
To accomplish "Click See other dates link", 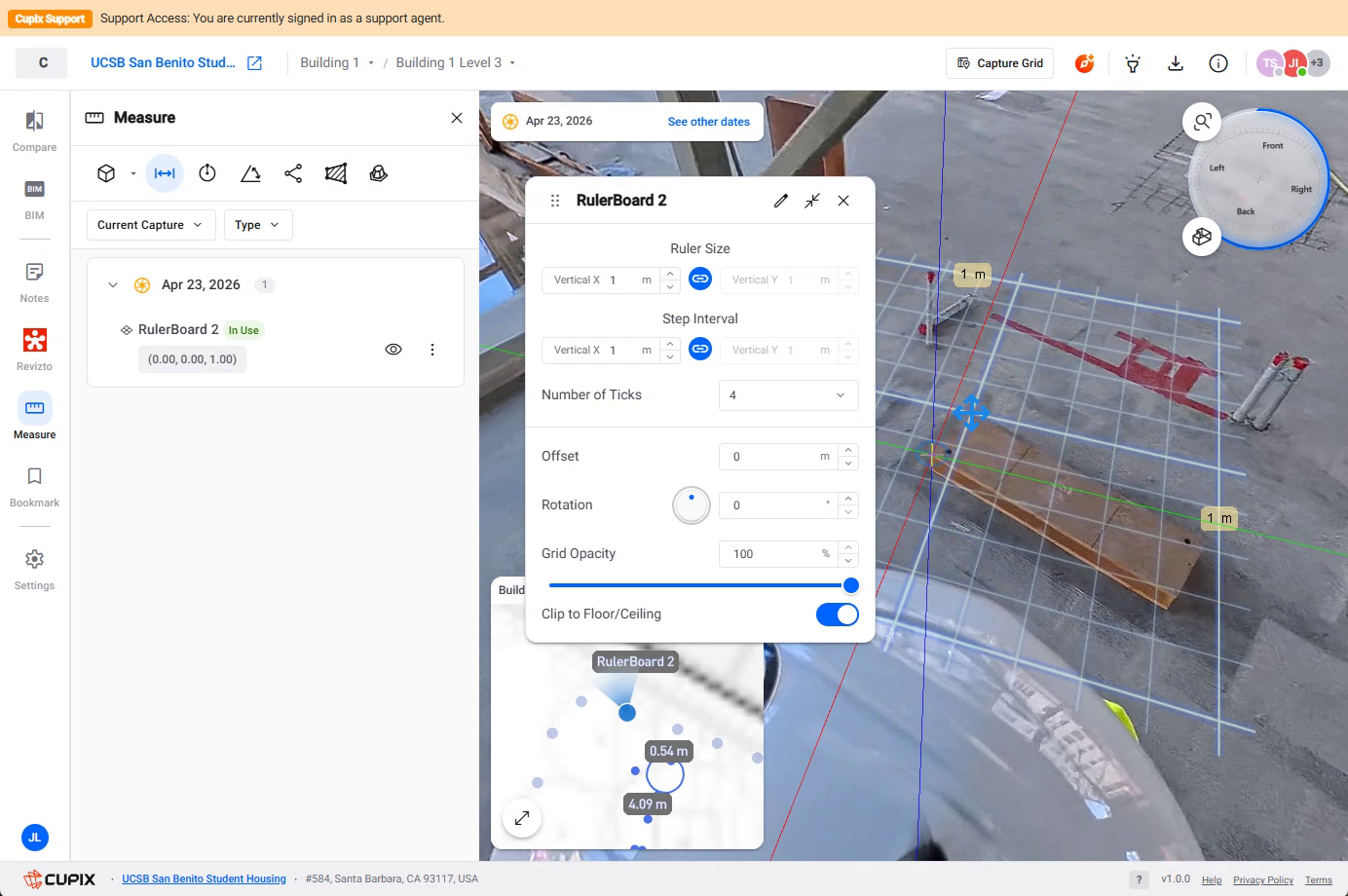I will 708,122.
